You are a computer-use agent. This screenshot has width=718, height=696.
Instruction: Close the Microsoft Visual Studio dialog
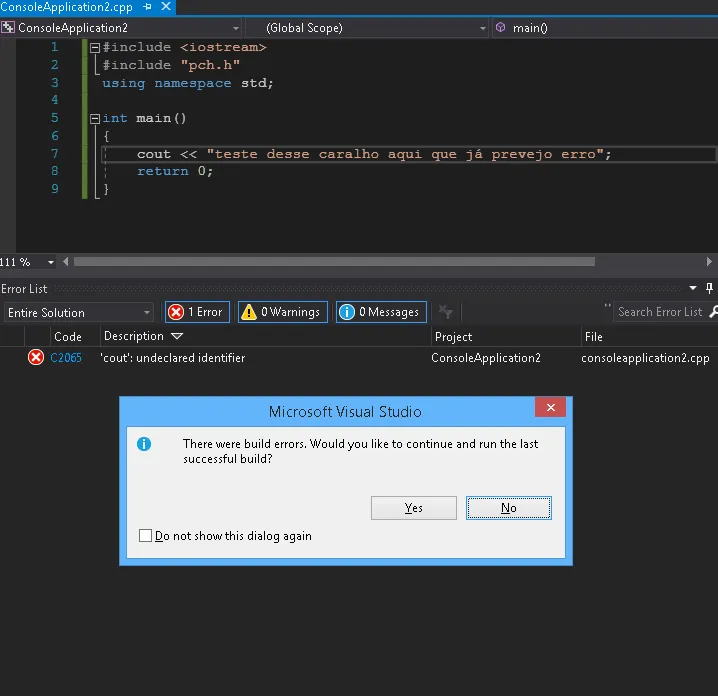click(549, 408)
